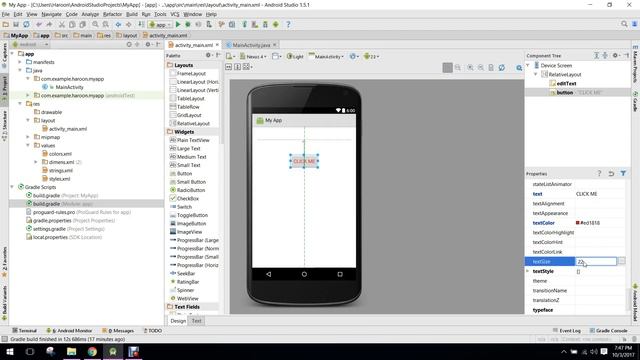640x360 pixels.
Task: Open the Refactor menu
Action: click(112, 14)
